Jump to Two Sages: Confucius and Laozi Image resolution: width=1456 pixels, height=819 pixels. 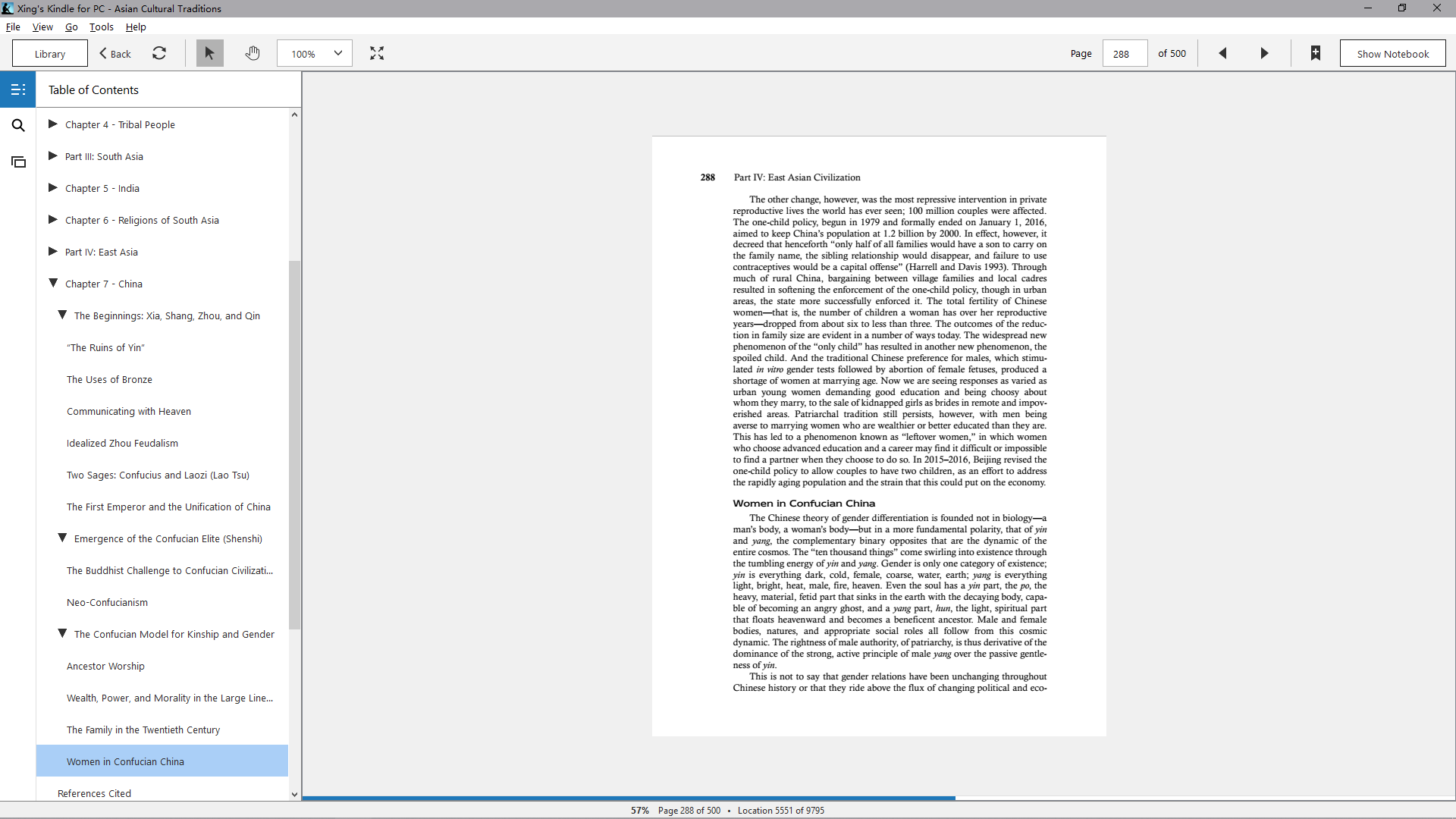(x=158, y=475)
